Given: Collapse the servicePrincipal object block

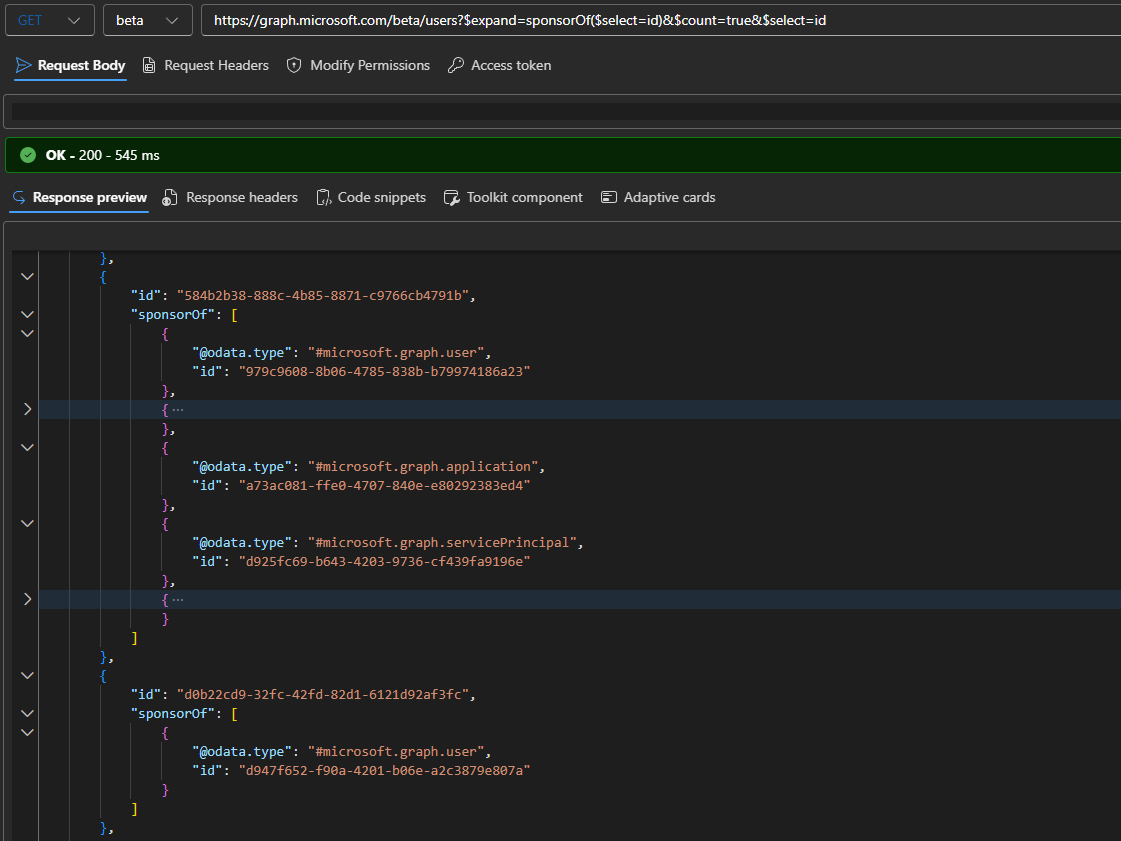Looking at the screenshot, I should tap(27, 523).
